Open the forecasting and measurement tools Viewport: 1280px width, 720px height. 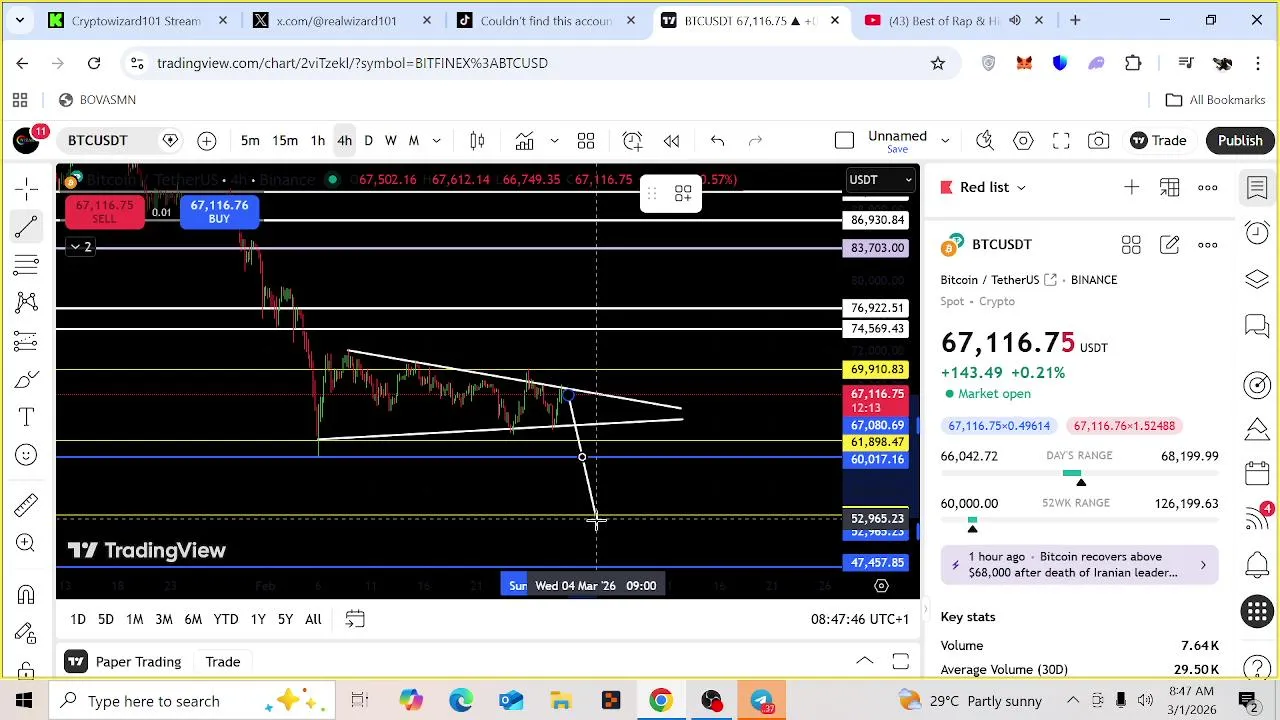tap(27, 340)
